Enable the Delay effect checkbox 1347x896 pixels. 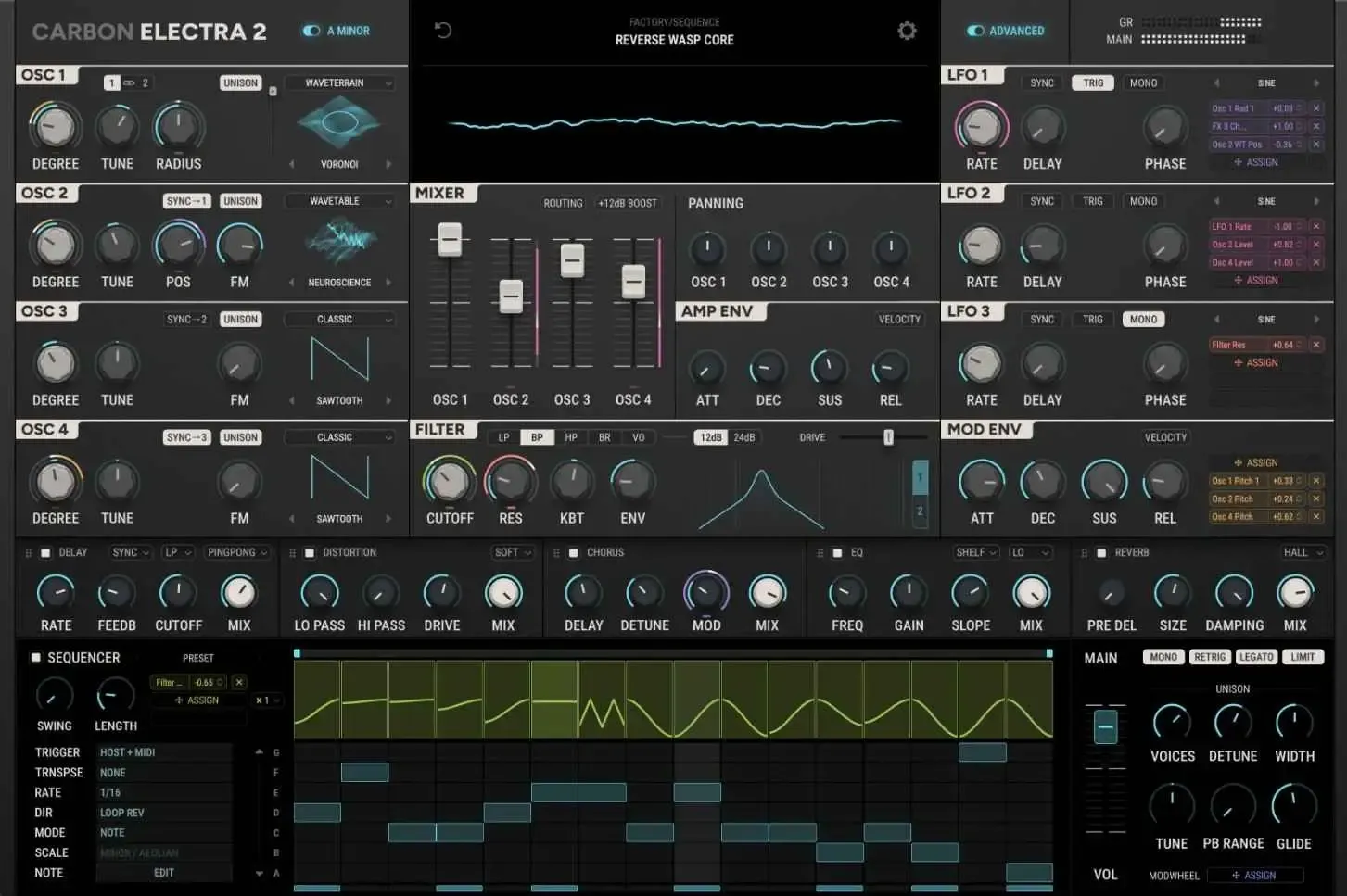(x=45, y=553)
